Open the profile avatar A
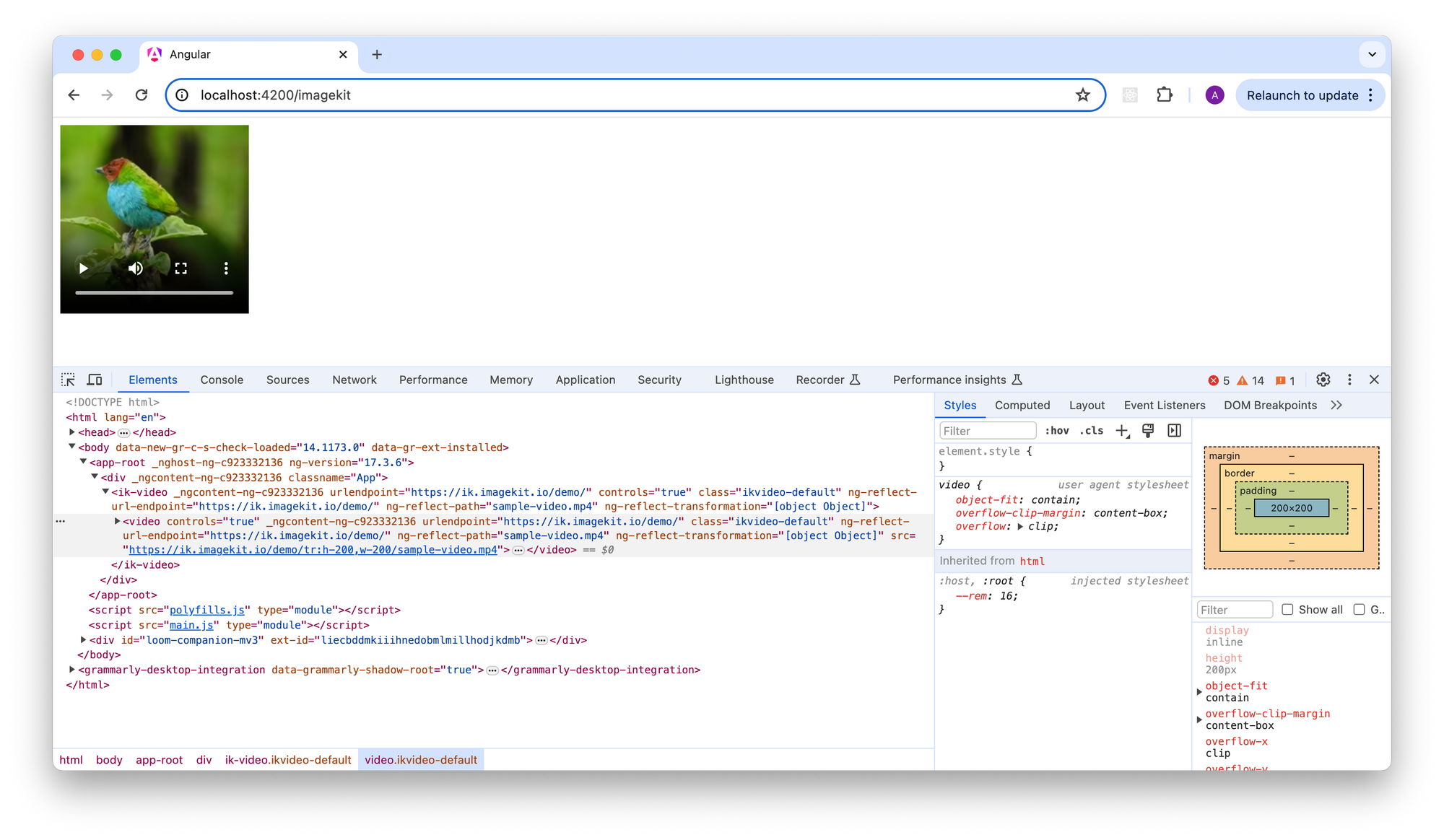This screenshot has width=1444, height=840. coord(1214,95)
